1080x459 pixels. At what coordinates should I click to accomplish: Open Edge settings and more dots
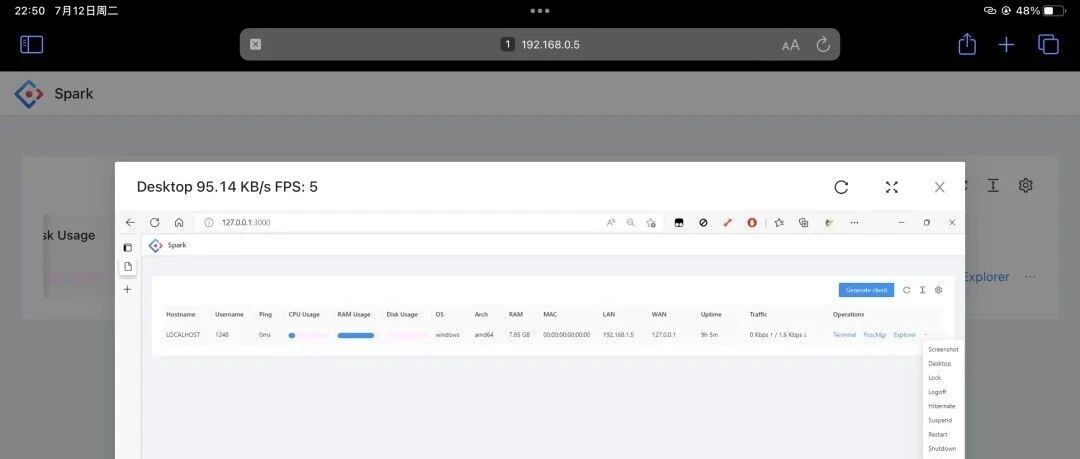854,223
